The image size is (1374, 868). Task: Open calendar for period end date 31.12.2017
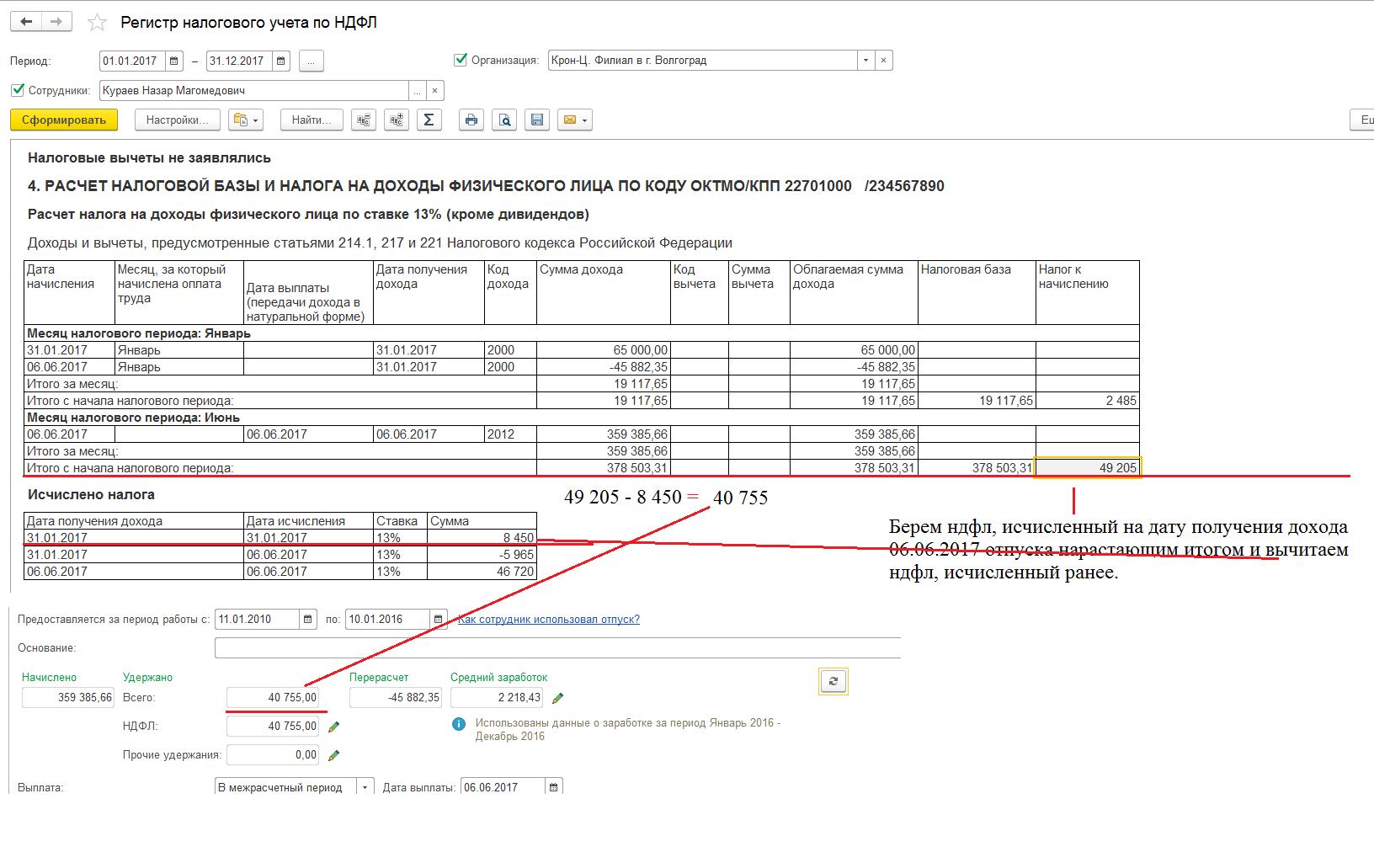point(281,61)
